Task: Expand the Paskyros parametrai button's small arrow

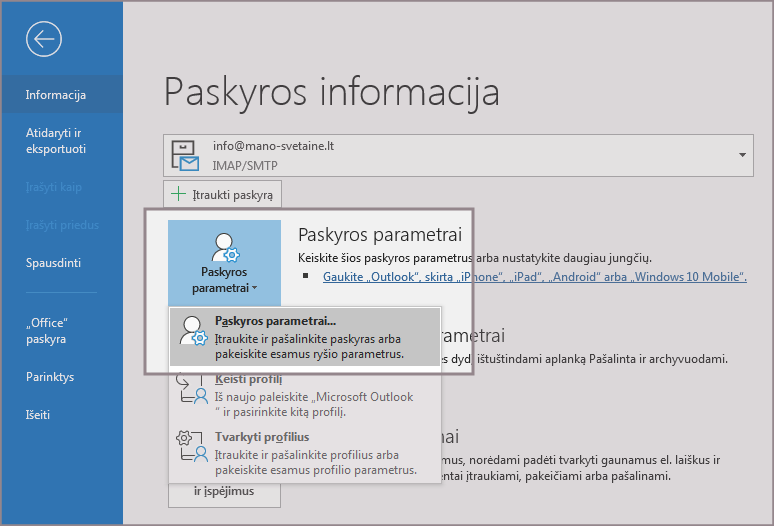Action: tap(254, 287)
